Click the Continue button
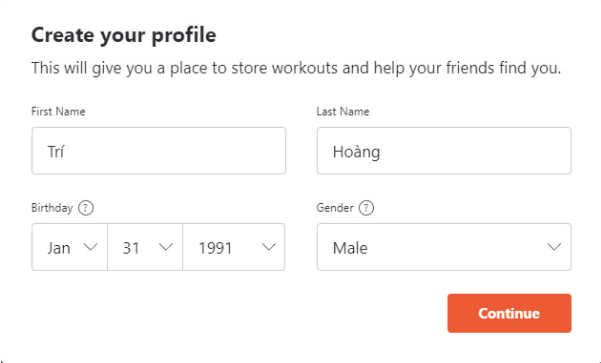This screenshot has height=363, width=601. (x=509, y=313)
